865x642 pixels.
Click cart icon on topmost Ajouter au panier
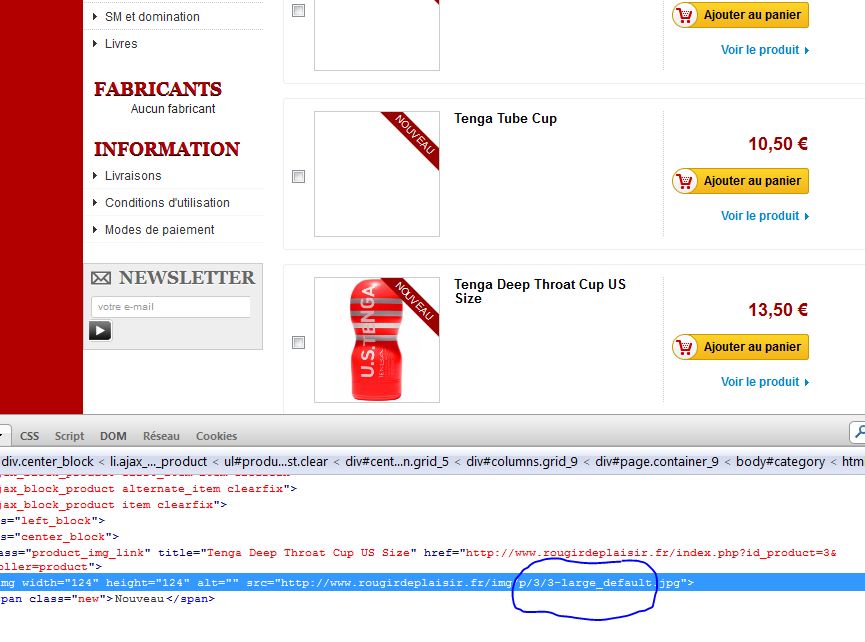pos(685,15)
